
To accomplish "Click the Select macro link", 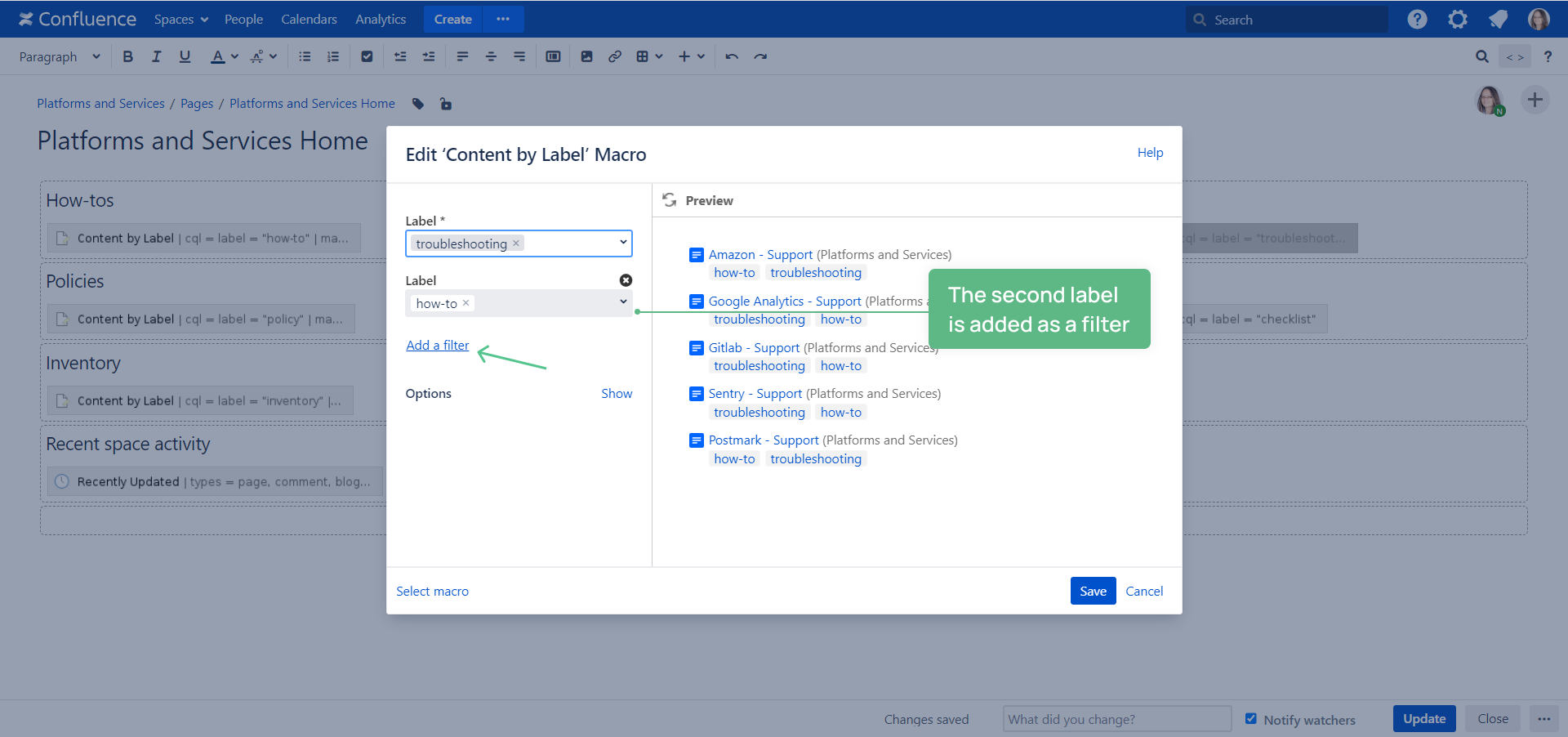I will (432, 592).
